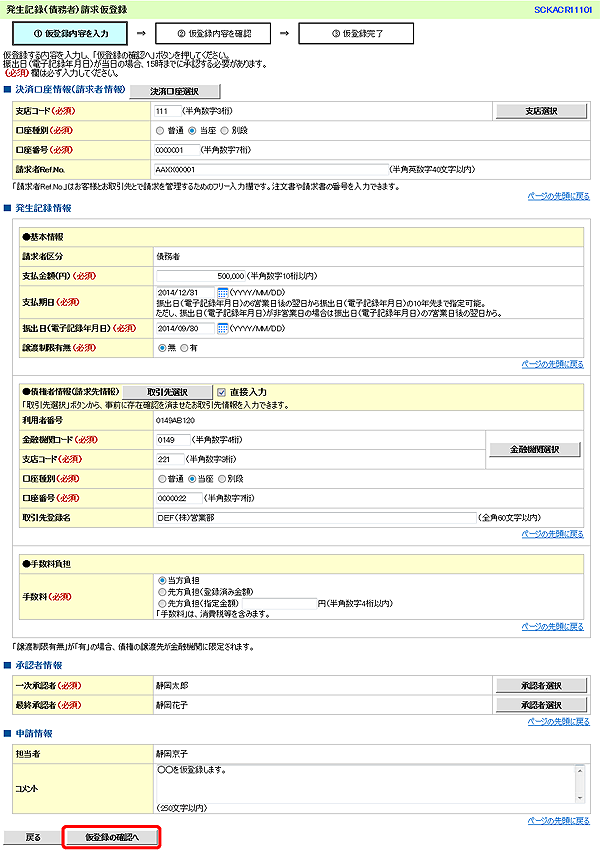Select step ② 仮登録内容を確認
The width and height of the screenshot is (600, 853).
213,33
